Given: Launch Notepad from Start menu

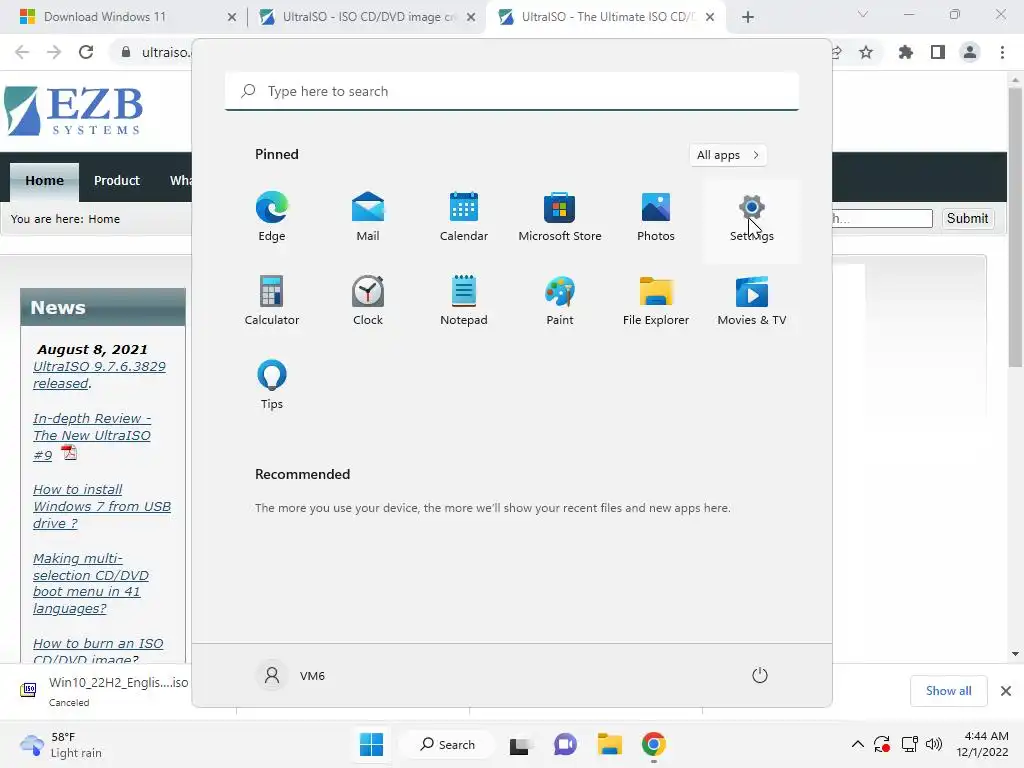Looking at the screenshot, I should 464,301.
